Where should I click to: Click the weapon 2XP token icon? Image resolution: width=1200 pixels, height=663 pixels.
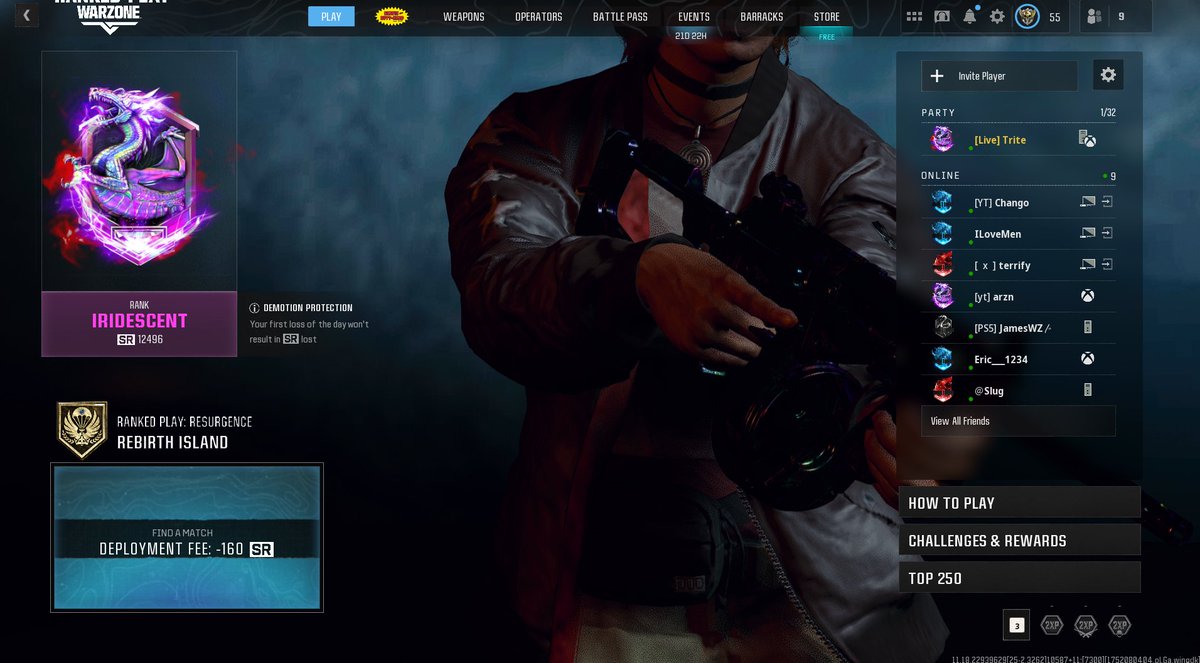click(1085, 625)
